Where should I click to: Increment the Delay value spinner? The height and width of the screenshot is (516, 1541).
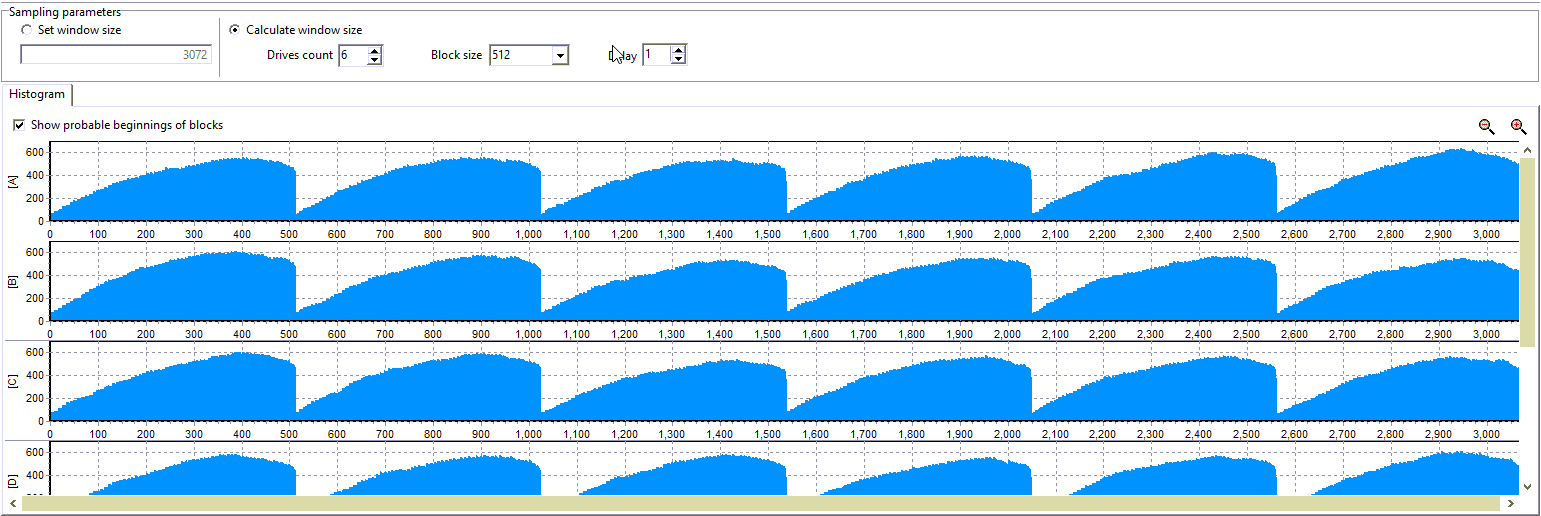[678, 51]
